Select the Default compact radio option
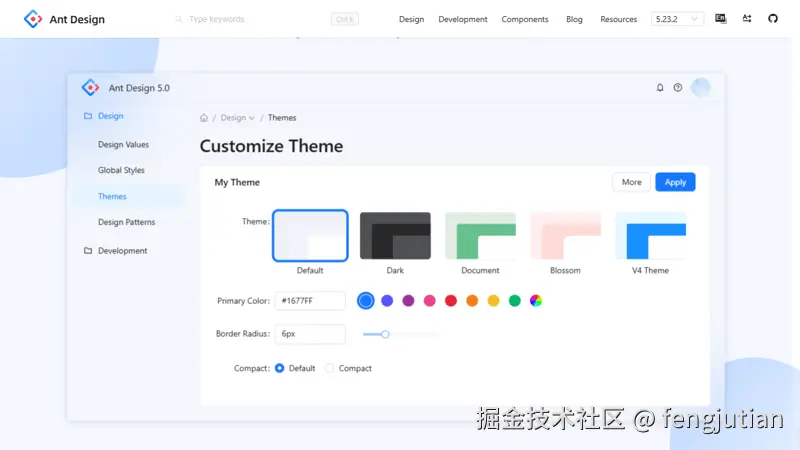This screenshot has width=800, height=450. coord(280,368)
